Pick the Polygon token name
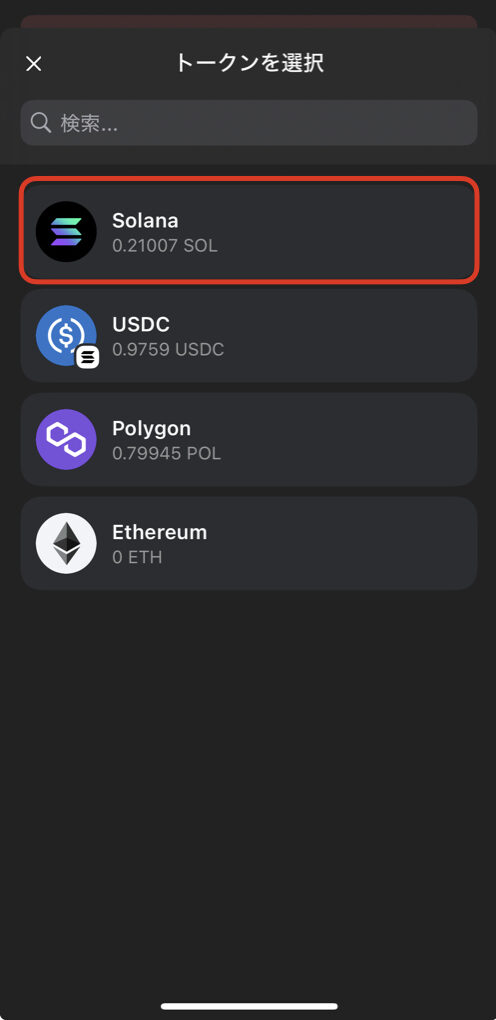 coord(152,428)
